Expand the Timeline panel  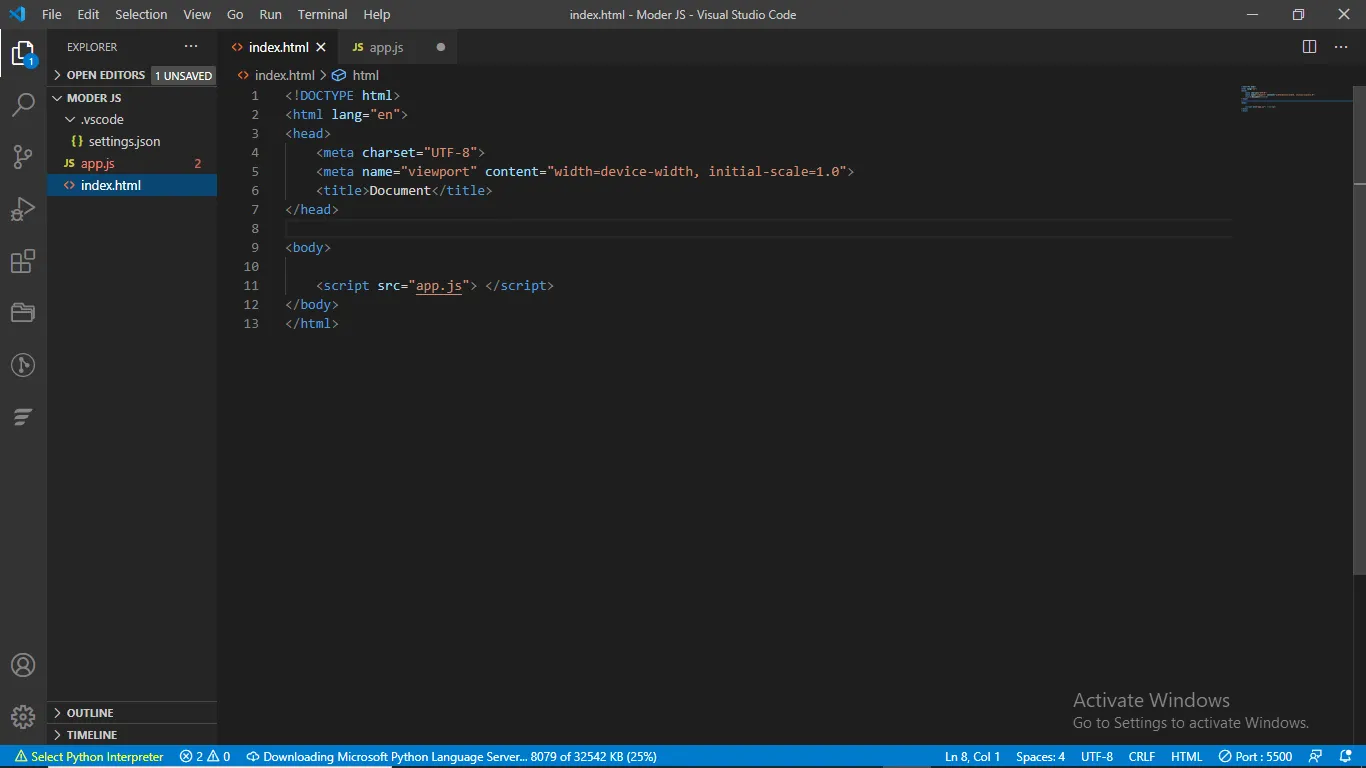[x=93, y=735]
